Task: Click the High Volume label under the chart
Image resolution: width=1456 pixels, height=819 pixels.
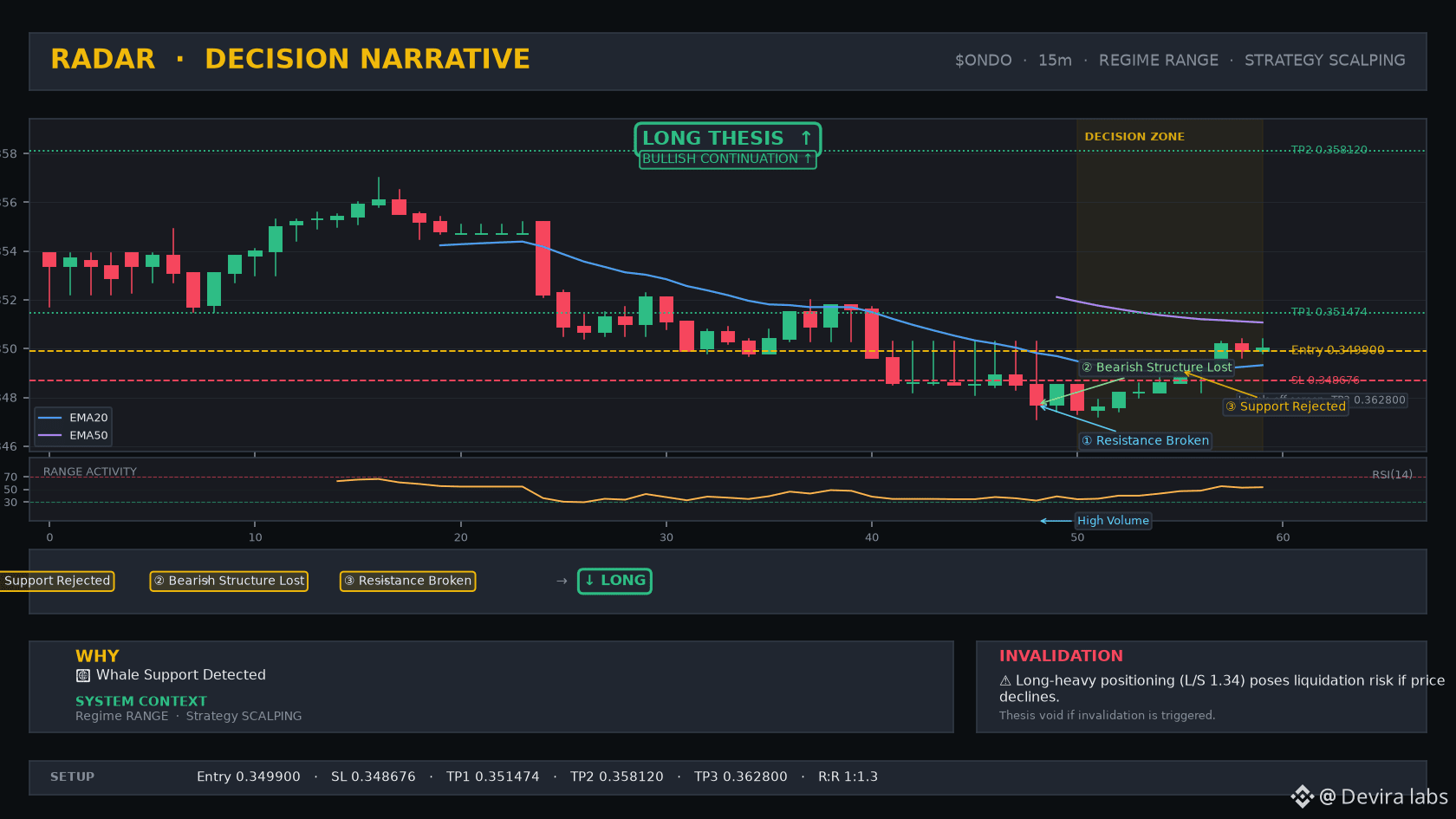Action: (x=1113, y=521)
